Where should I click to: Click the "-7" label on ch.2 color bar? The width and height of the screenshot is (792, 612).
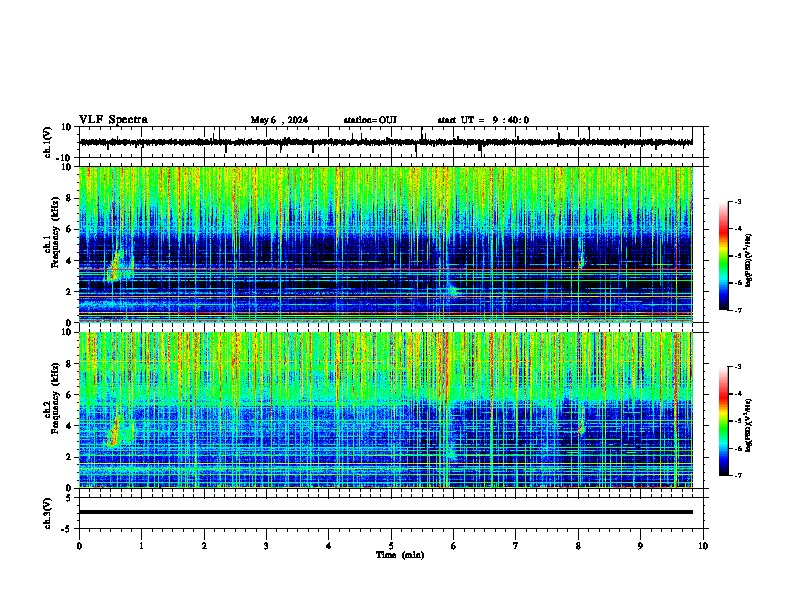coord(737,476)
